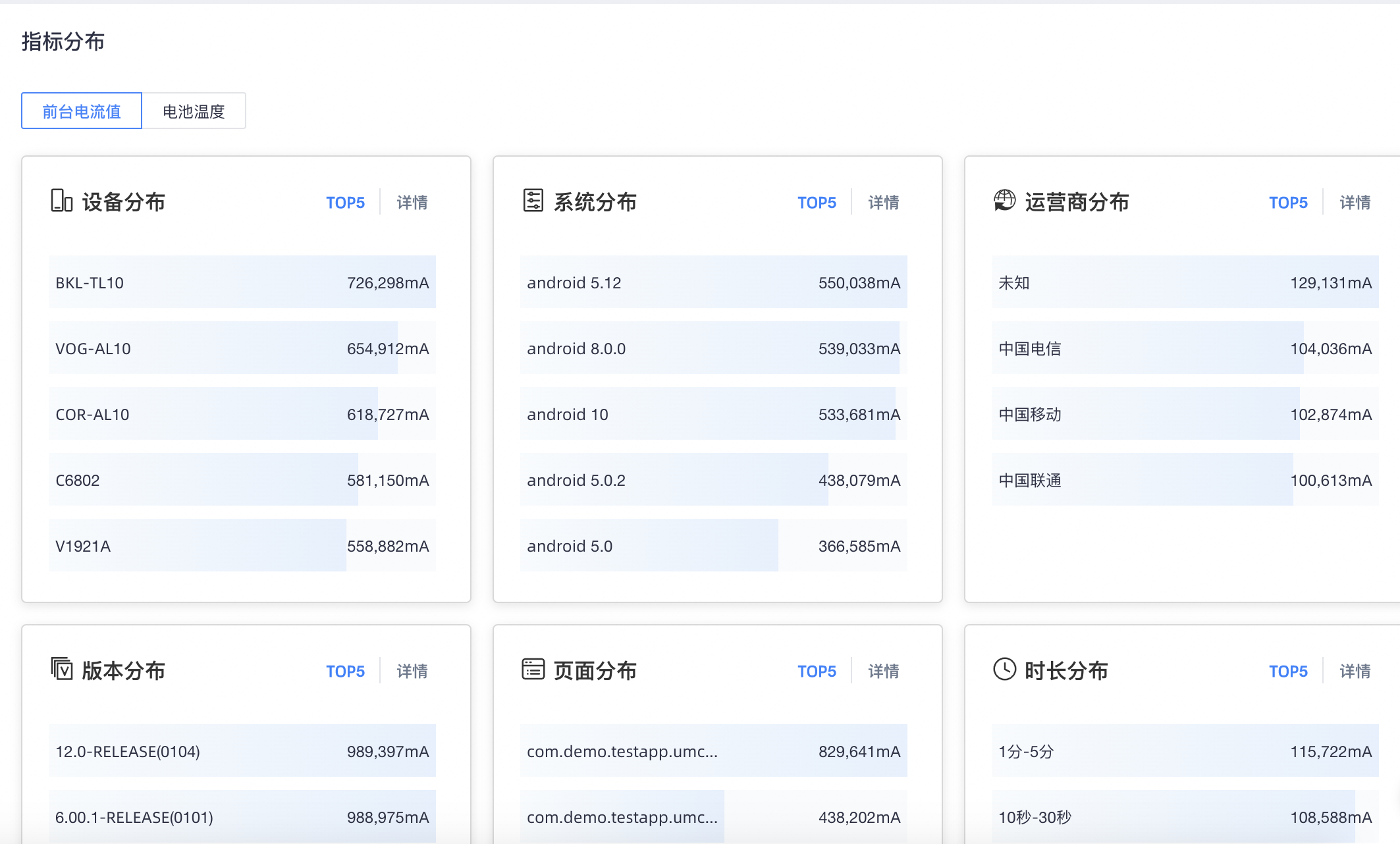Open 详情 in 页面分布 card
This screenshot has width=1400, height=844.
(884, 671)
